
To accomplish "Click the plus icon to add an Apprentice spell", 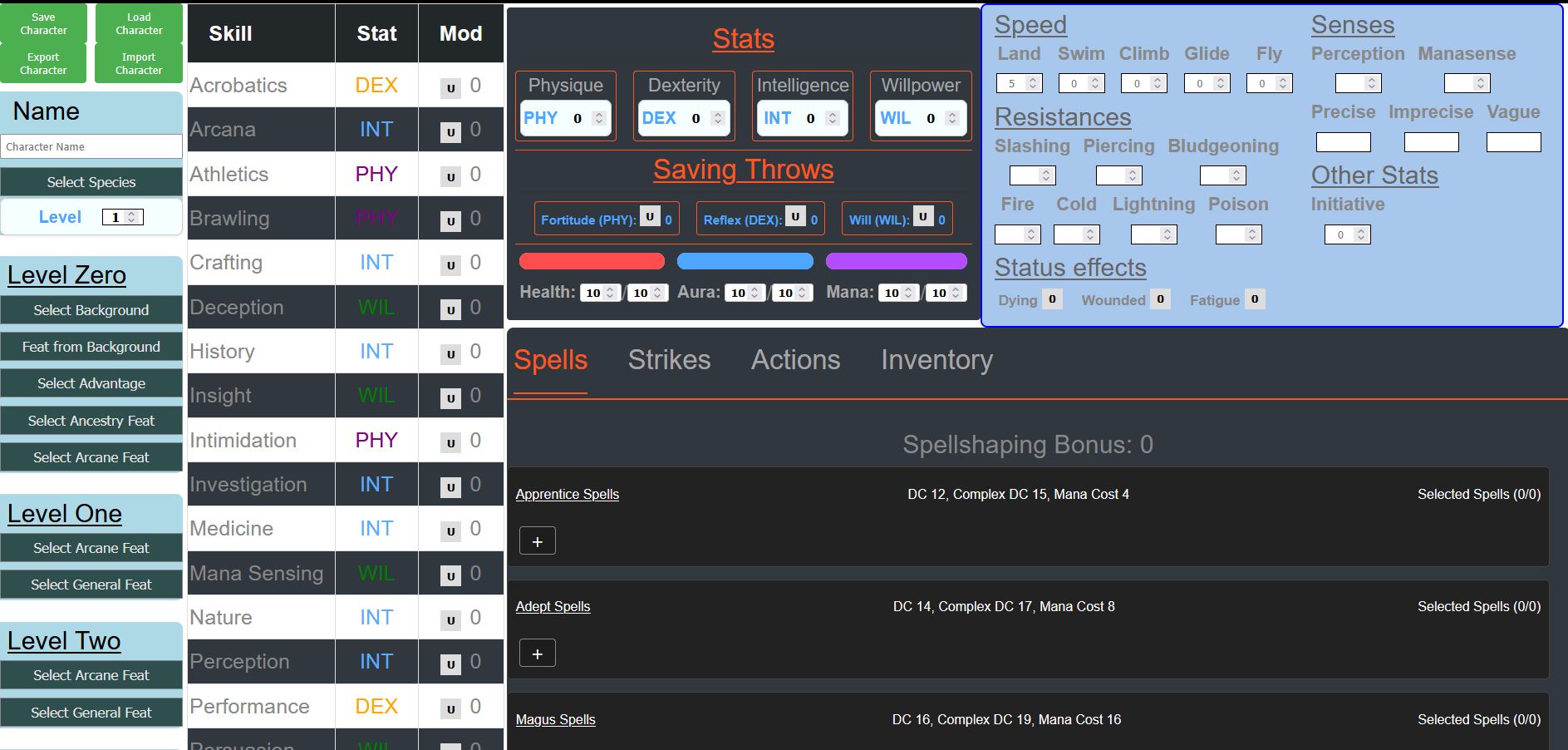I will [537, 540].
